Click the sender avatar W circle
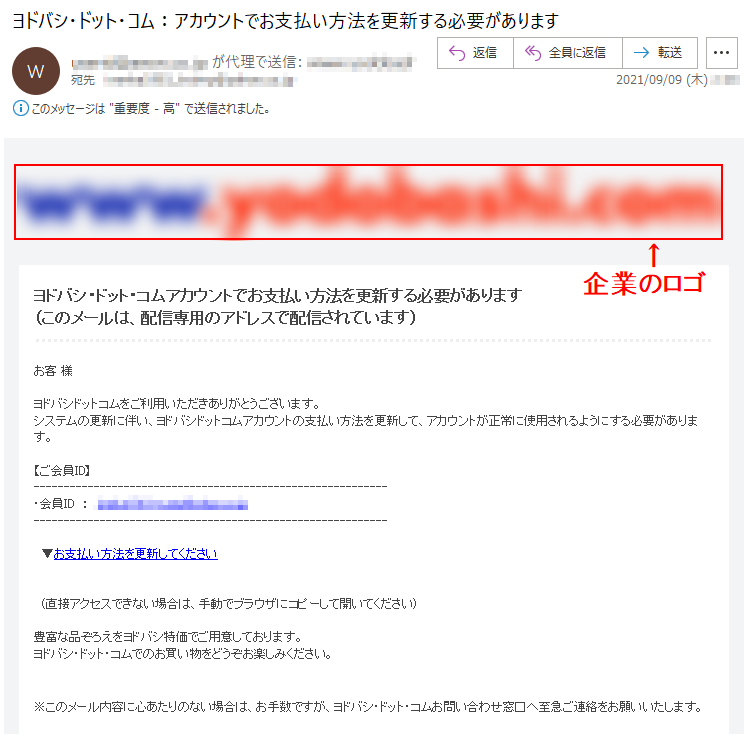The width and height of the screenshot is (751, 752). pos(36,71)
